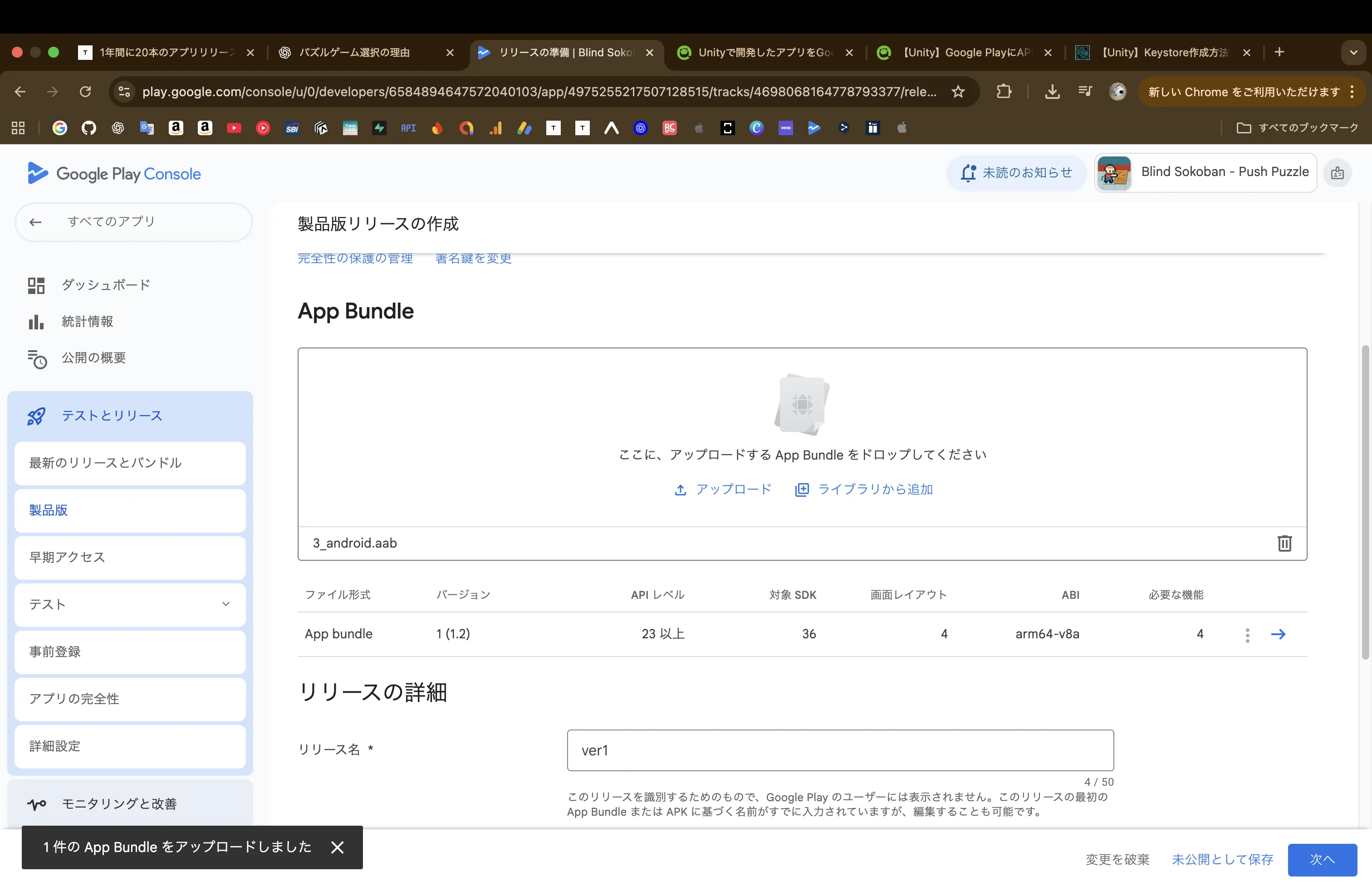Open the three-dot menu on the App bundle row

tap(1247, 635)
